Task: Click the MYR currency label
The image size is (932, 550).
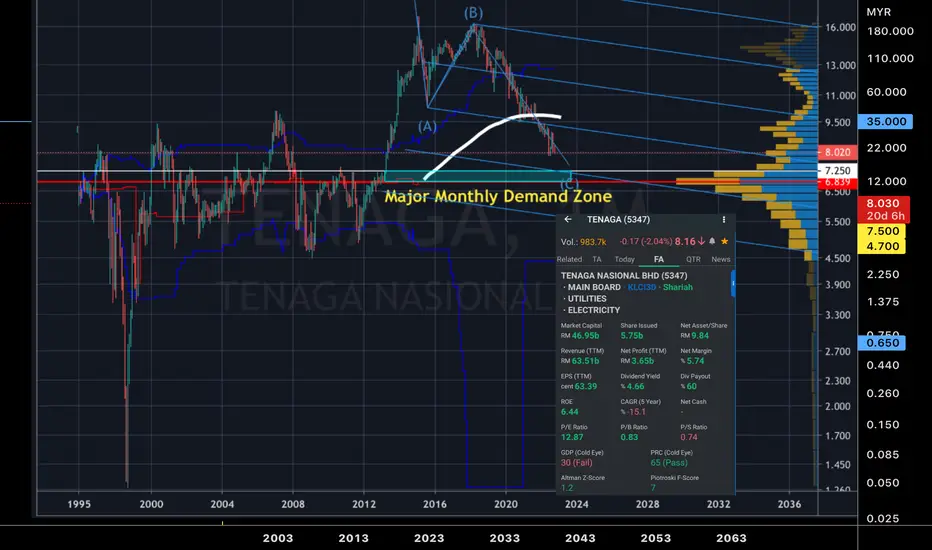Action: click(x=879, y=12)
